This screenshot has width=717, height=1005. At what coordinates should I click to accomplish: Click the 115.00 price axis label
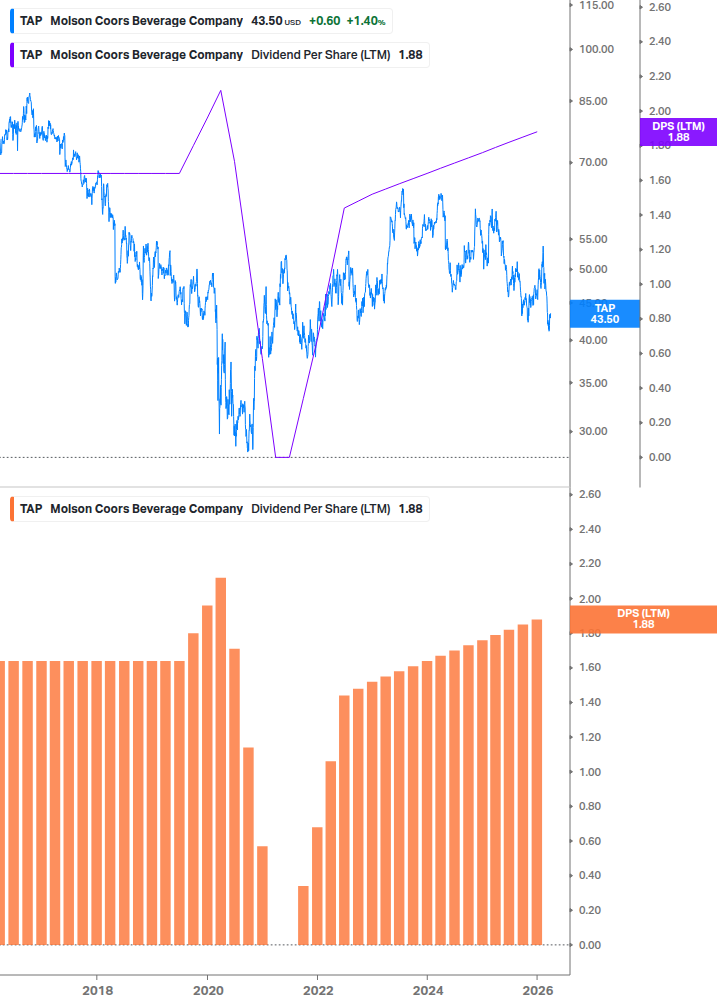597,6
